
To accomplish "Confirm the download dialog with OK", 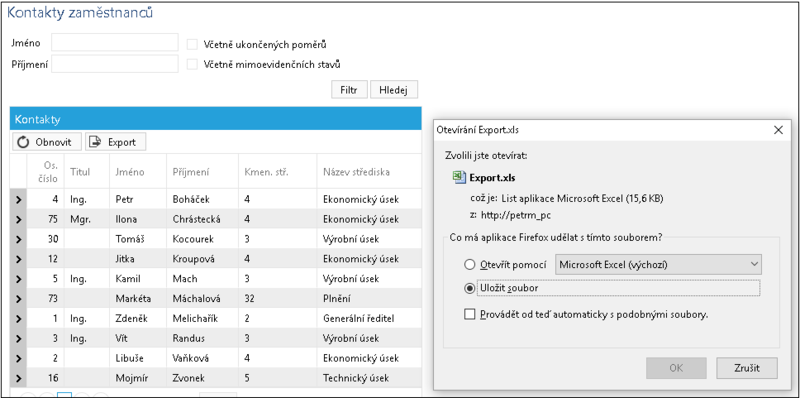I will (676, 368).
